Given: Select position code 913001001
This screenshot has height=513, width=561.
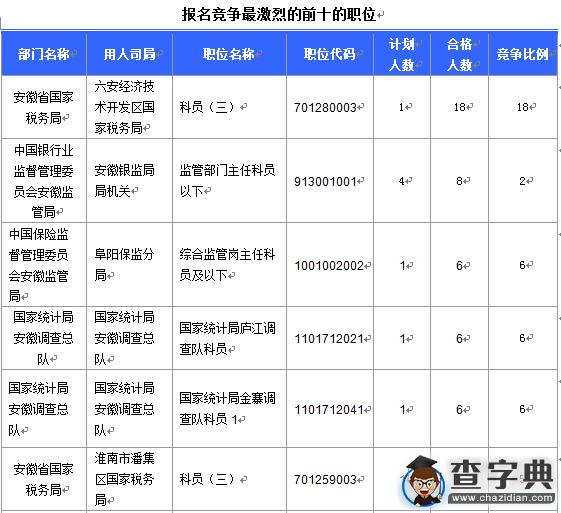Looking at the screenshot, I should [x=325, y=181].
